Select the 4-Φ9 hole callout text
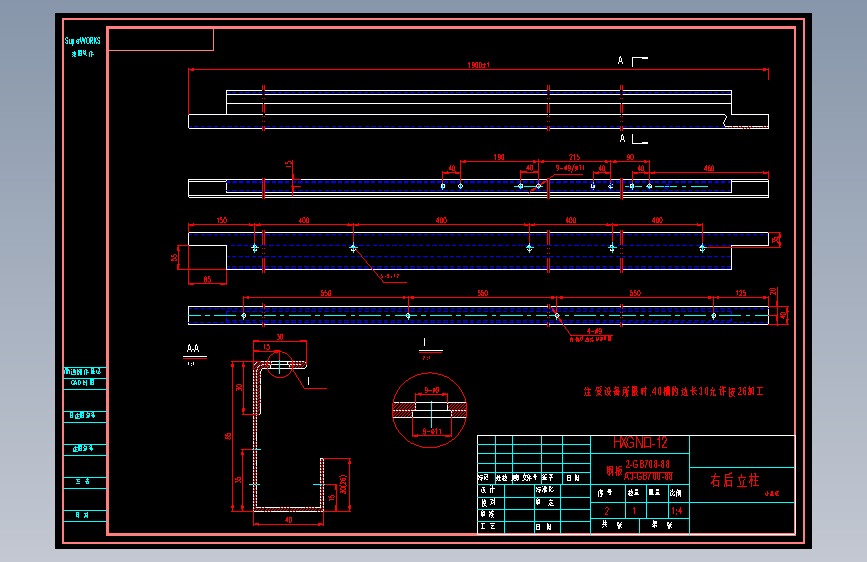The height and width of the screenshot is (562, 867). coord(594,331)
